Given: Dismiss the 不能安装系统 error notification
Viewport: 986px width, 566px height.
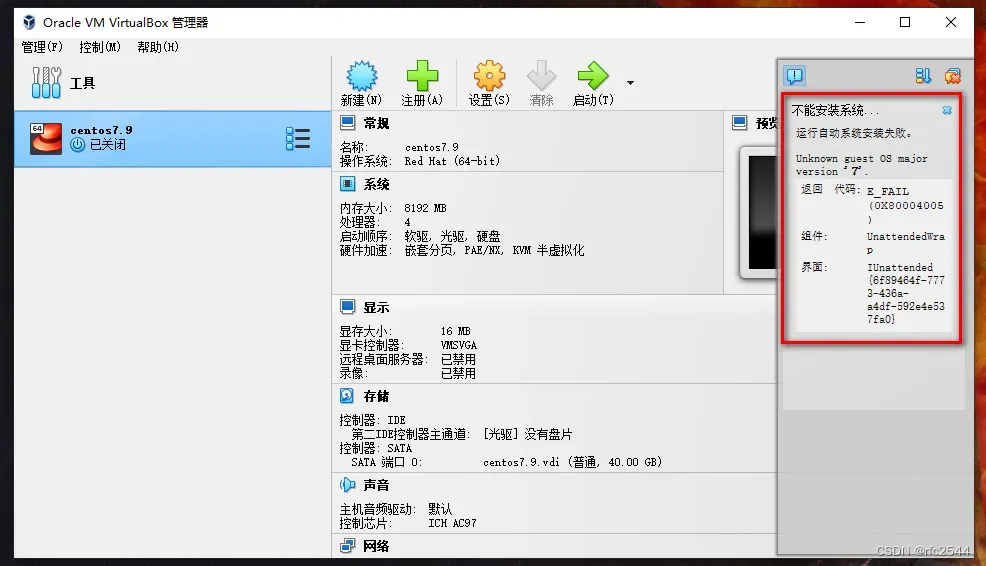Looking at the screenshot, I should pos(947,110).
